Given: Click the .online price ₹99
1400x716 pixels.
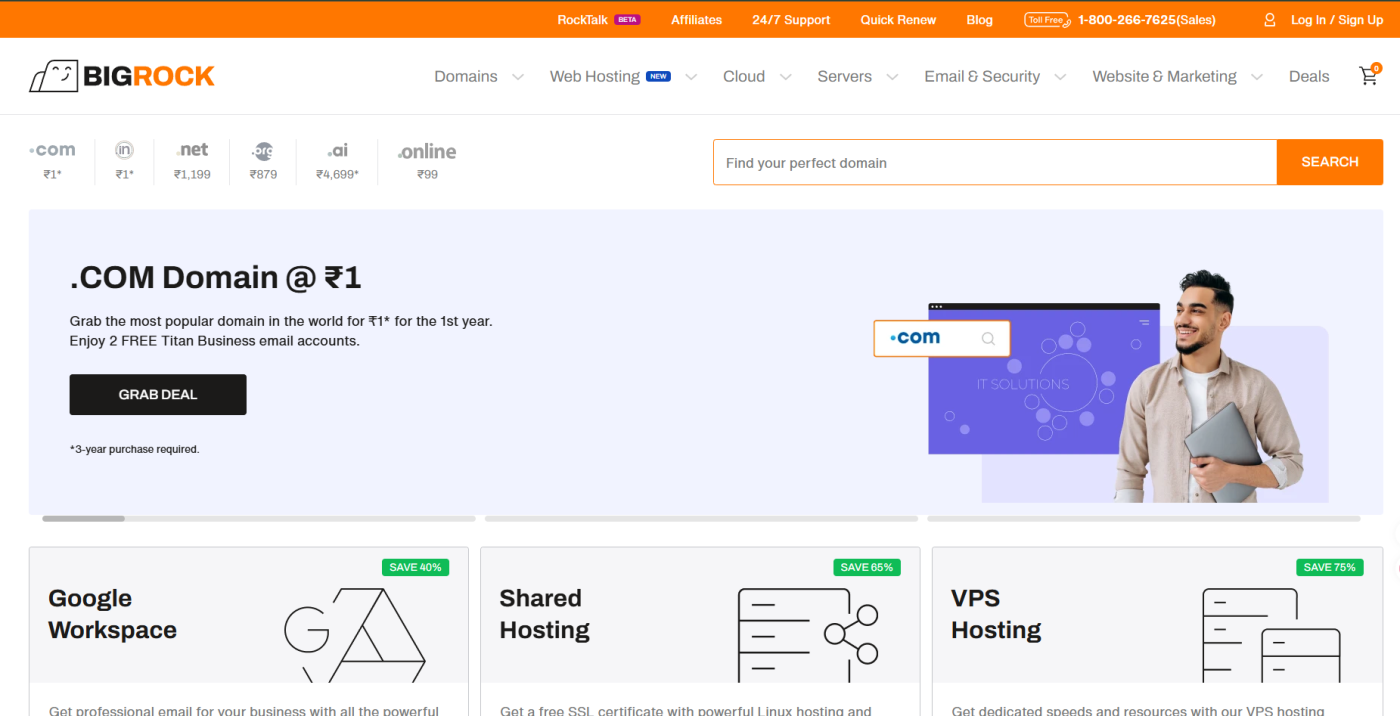Looking at the screenshot, I should (x=428, y=174).
